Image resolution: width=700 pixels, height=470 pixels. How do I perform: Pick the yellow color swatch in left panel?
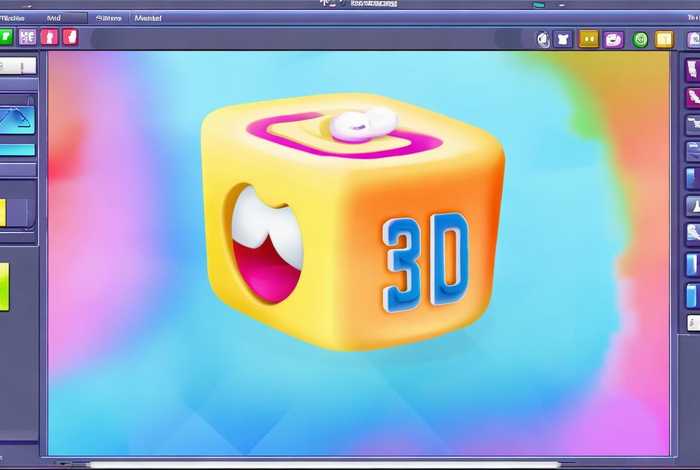(x=3, y=212)
